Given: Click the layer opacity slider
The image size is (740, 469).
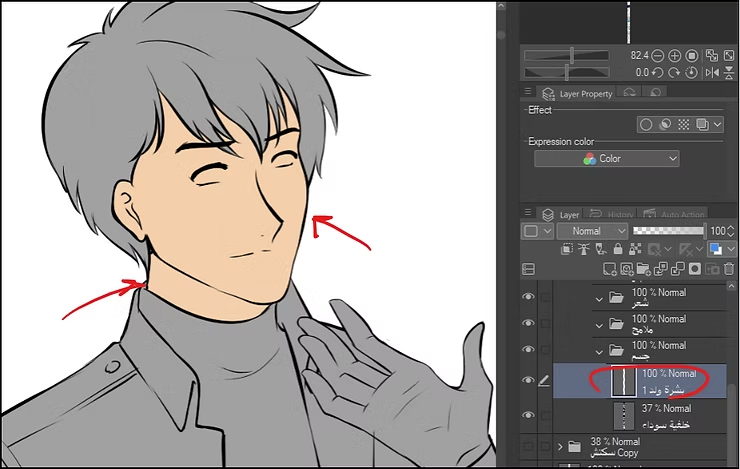Looking at the screenshot, I should click(x=669, y=231).
